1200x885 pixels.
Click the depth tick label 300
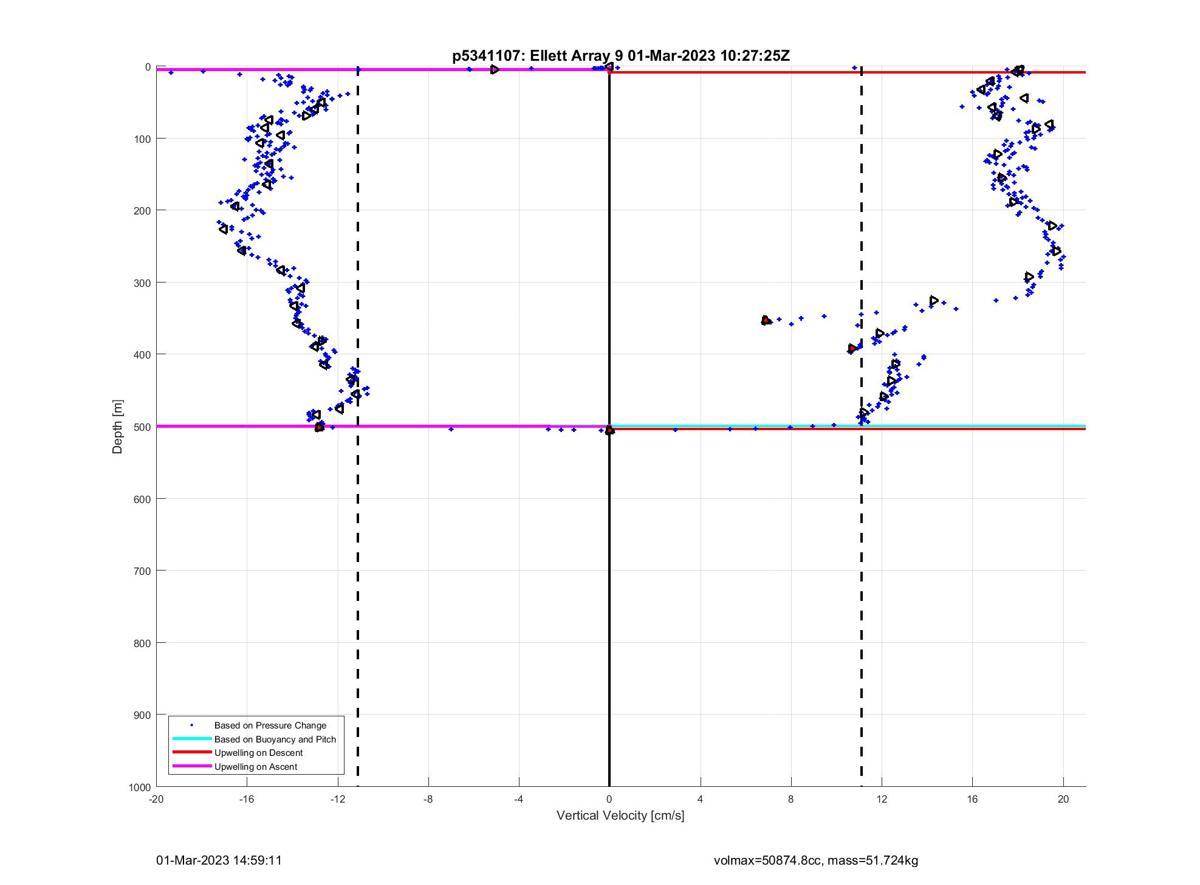(x=142, y=283)
